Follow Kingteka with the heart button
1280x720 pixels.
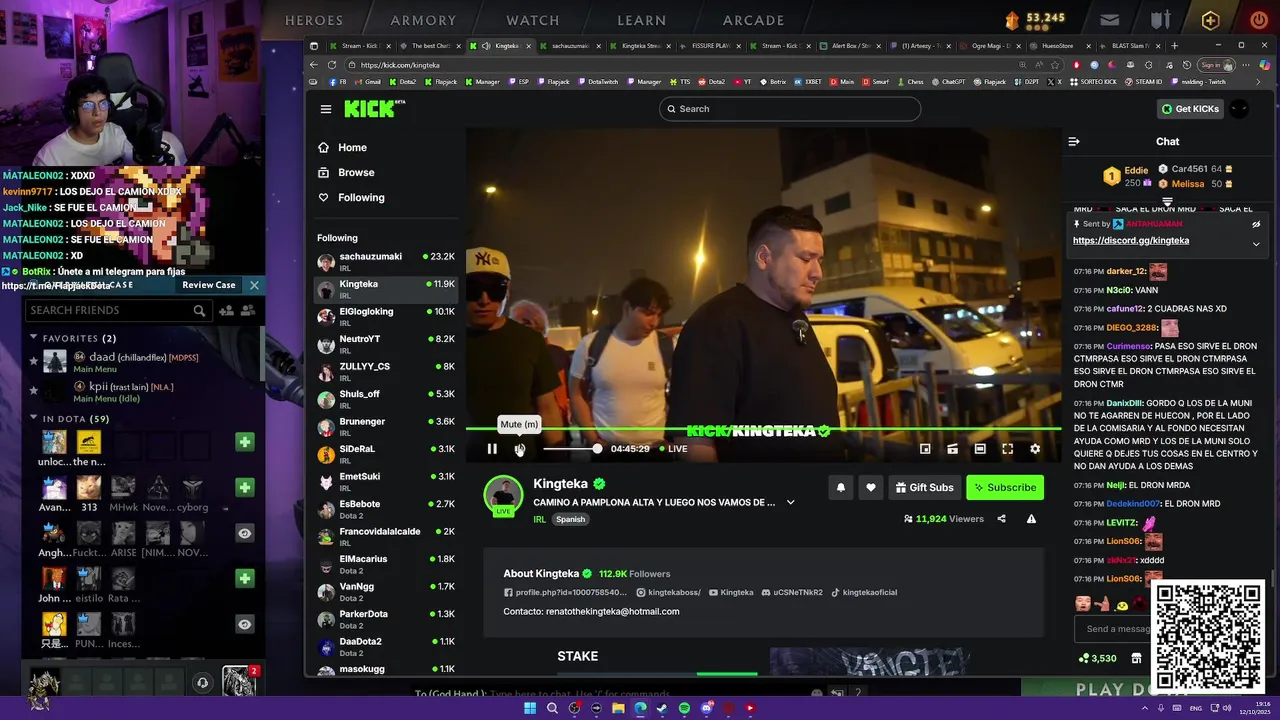[x=871, y=487]
